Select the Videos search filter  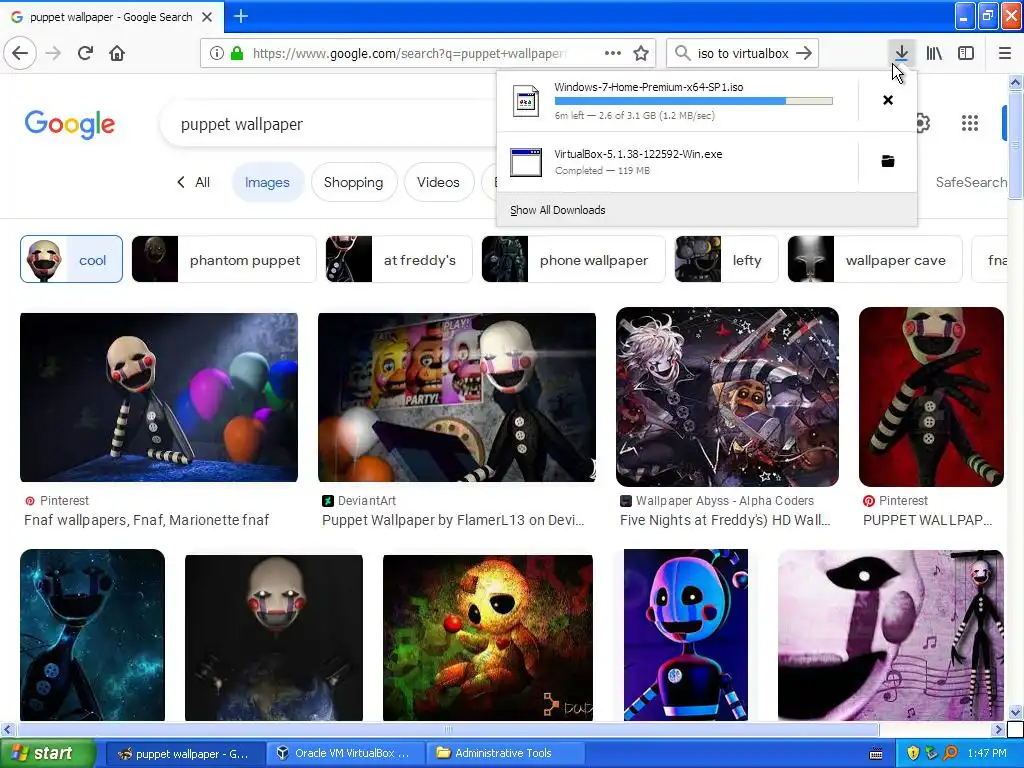[438, 182]
